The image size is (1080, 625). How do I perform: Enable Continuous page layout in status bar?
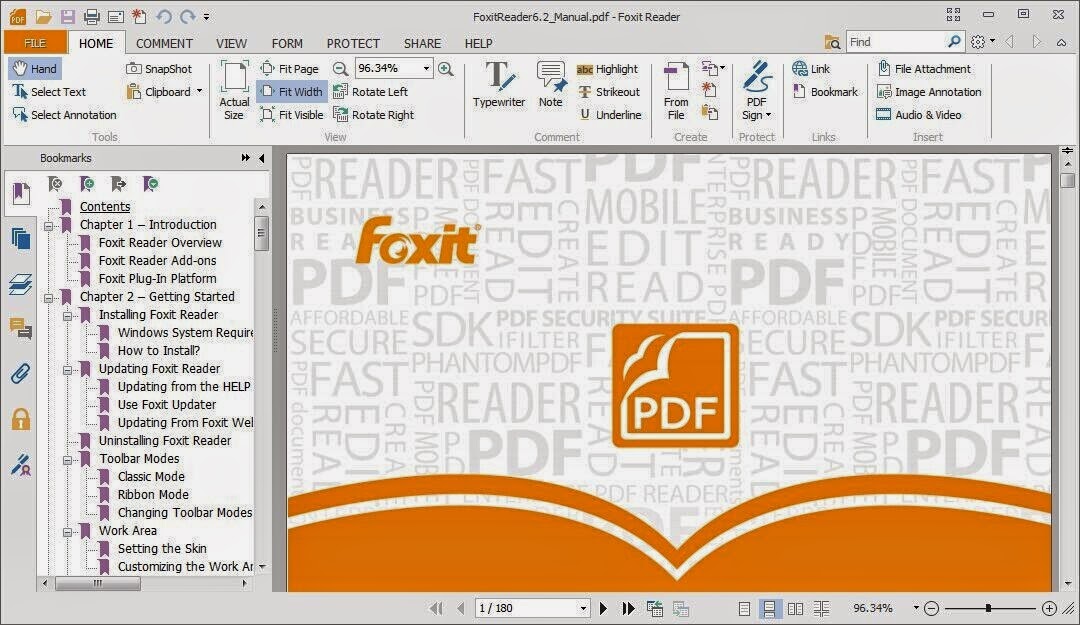pos(769,608)
